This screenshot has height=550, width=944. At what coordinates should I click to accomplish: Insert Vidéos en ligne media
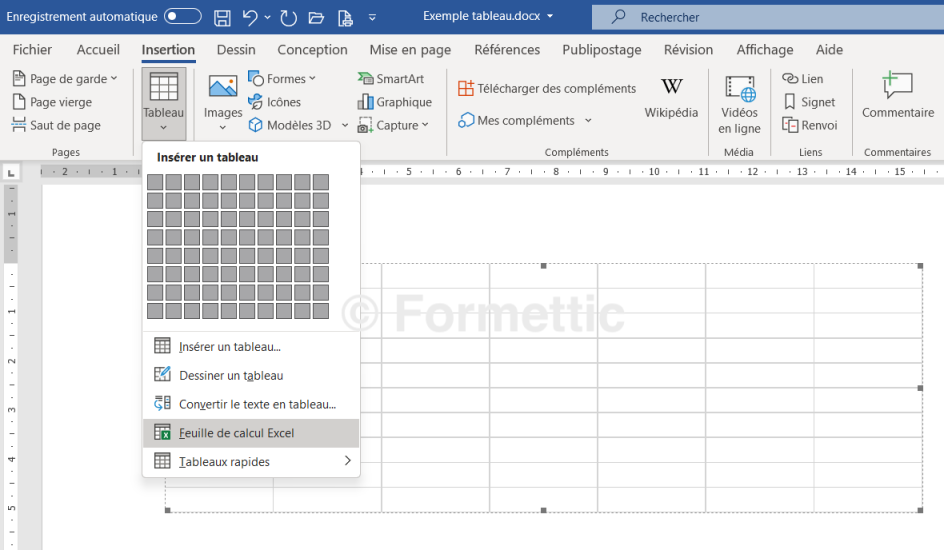(x=739, y=102)
